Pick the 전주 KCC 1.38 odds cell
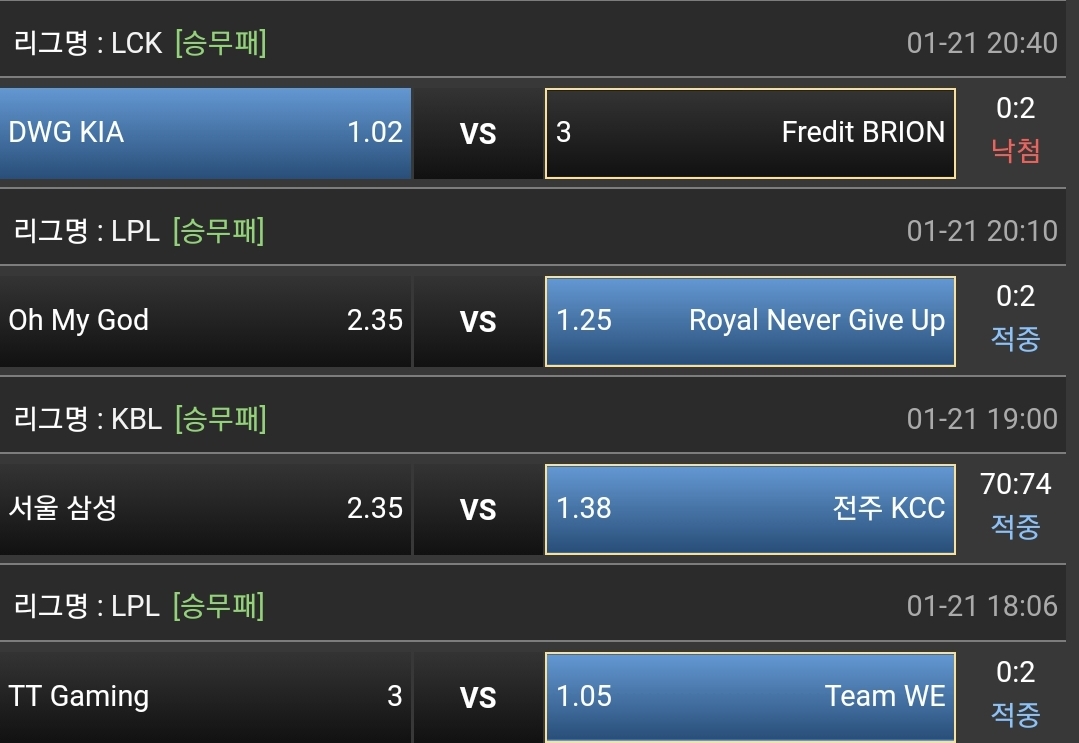 [x=750, y=508]
